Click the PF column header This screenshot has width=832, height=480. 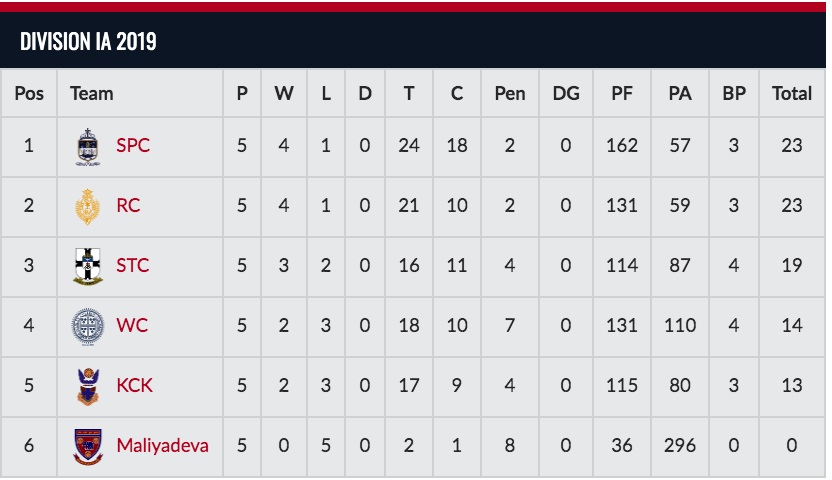point(622,94)
